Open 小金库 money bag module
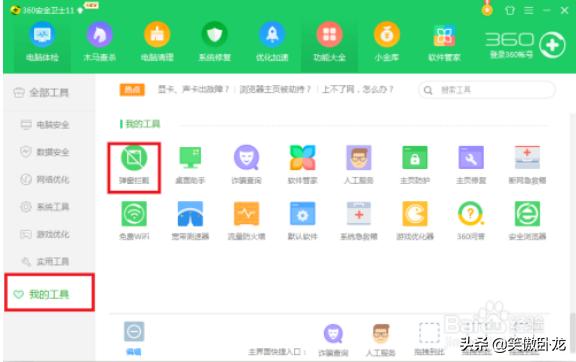Screen dimensions: 576x362 tap(386, 42)
